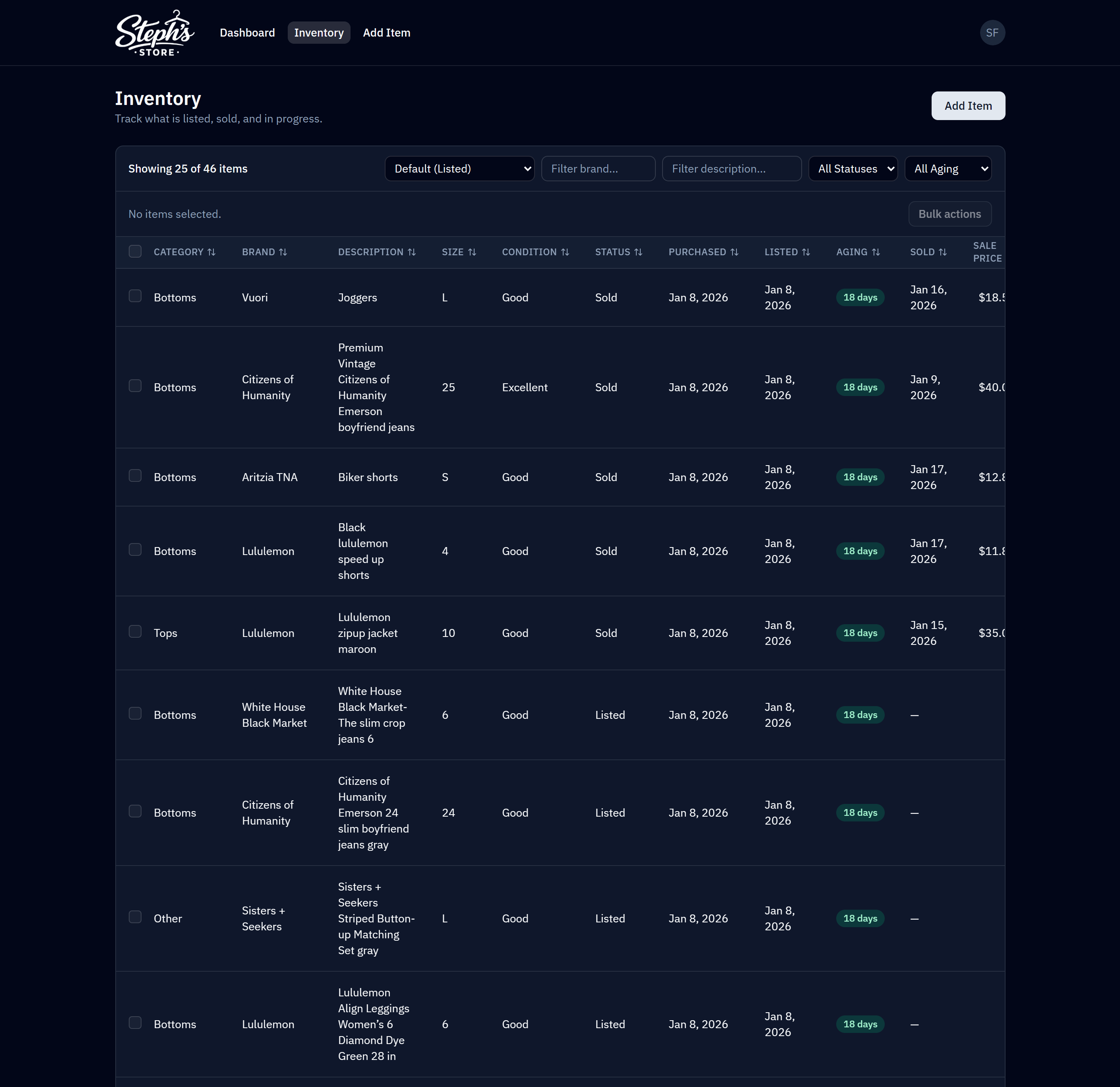Open the All Statuses filter
This screenshot has width=1120, height=1087.
(853, 169)
